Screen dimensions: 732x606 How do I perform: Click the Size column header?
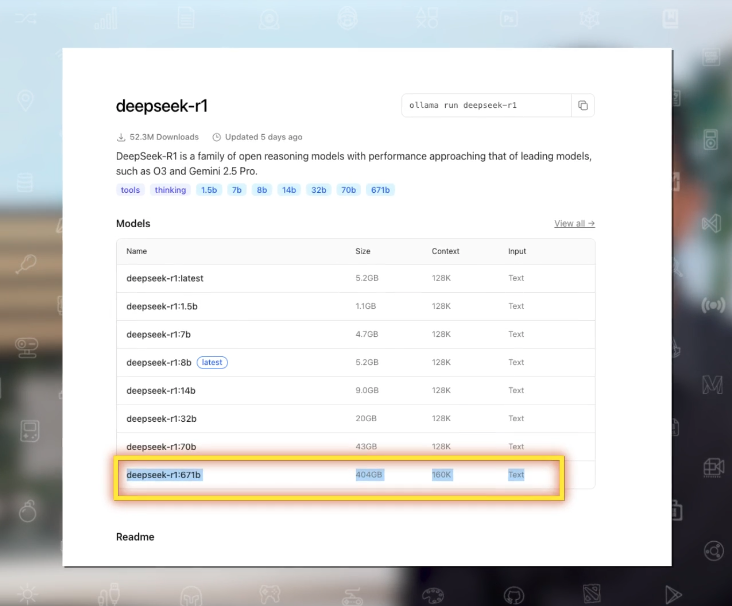pos(363,251)
